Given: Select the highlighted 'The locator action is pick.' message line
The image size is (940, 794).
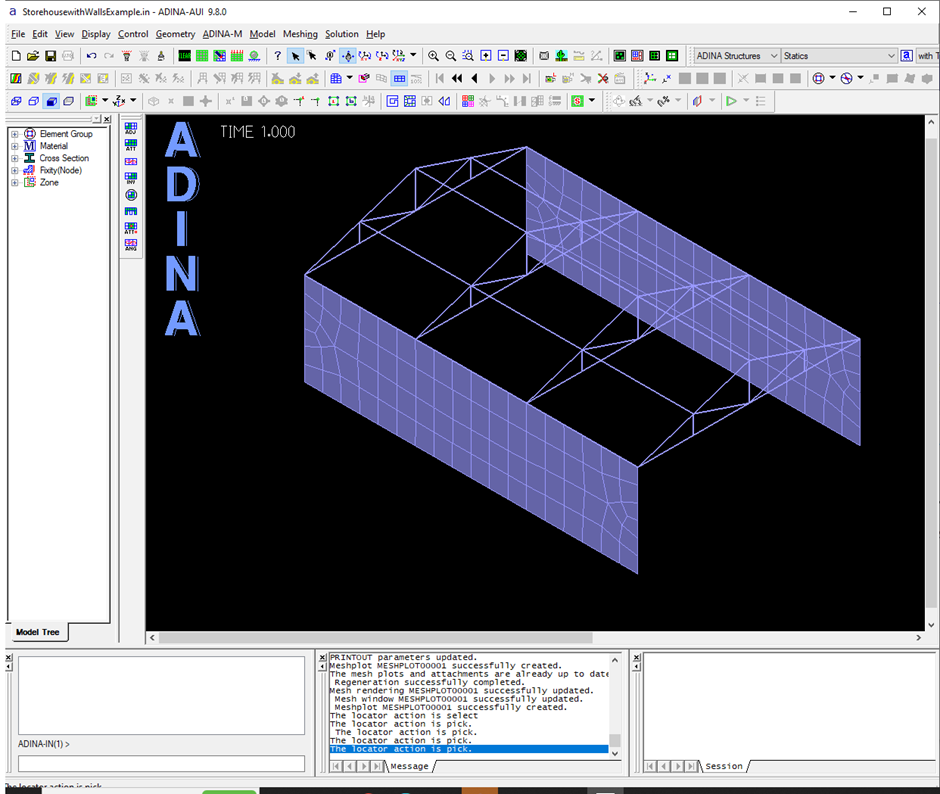Looking at the screenshot, I should (x=469, y=749).
